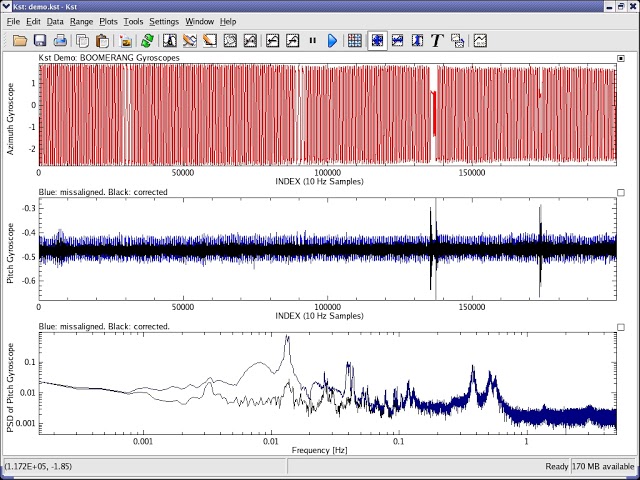Click the Open file folder icon

[20, 40]
